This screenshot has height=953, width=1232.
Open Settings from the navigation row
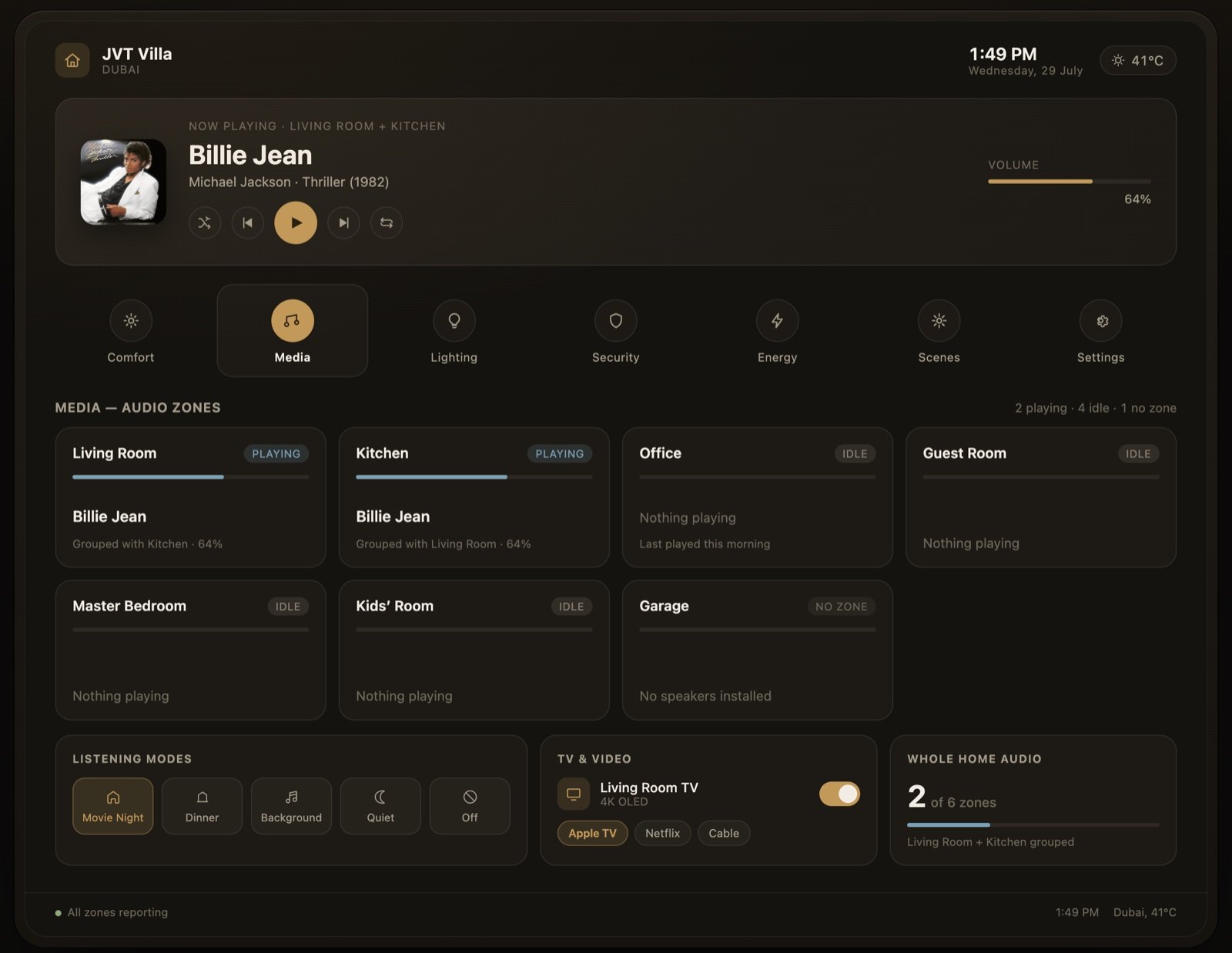click(1101, 331)
